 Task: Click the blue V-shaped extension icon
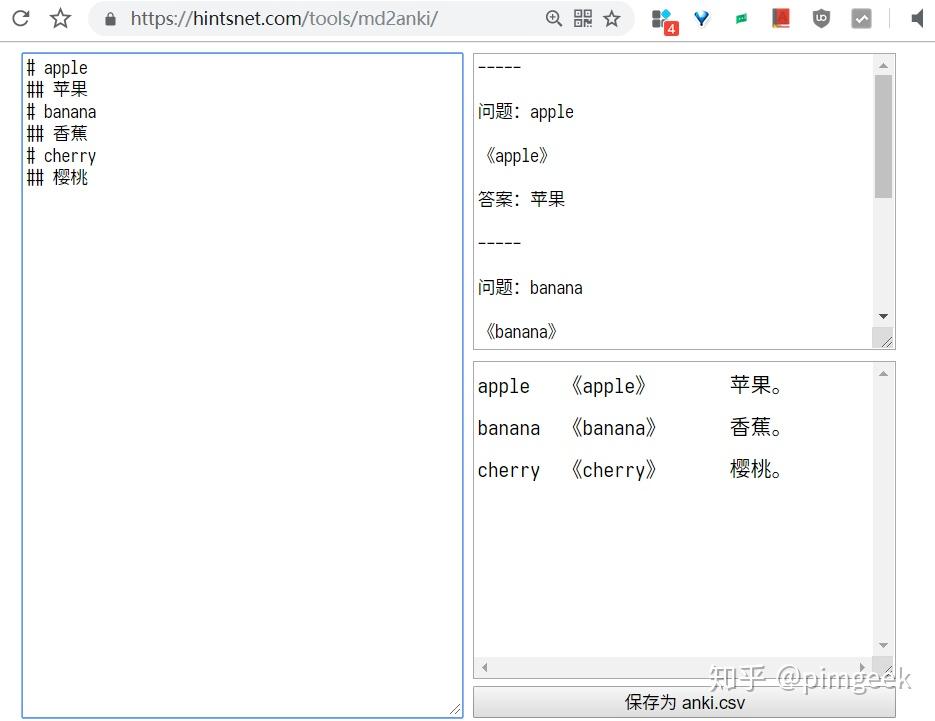pos(703,17)
